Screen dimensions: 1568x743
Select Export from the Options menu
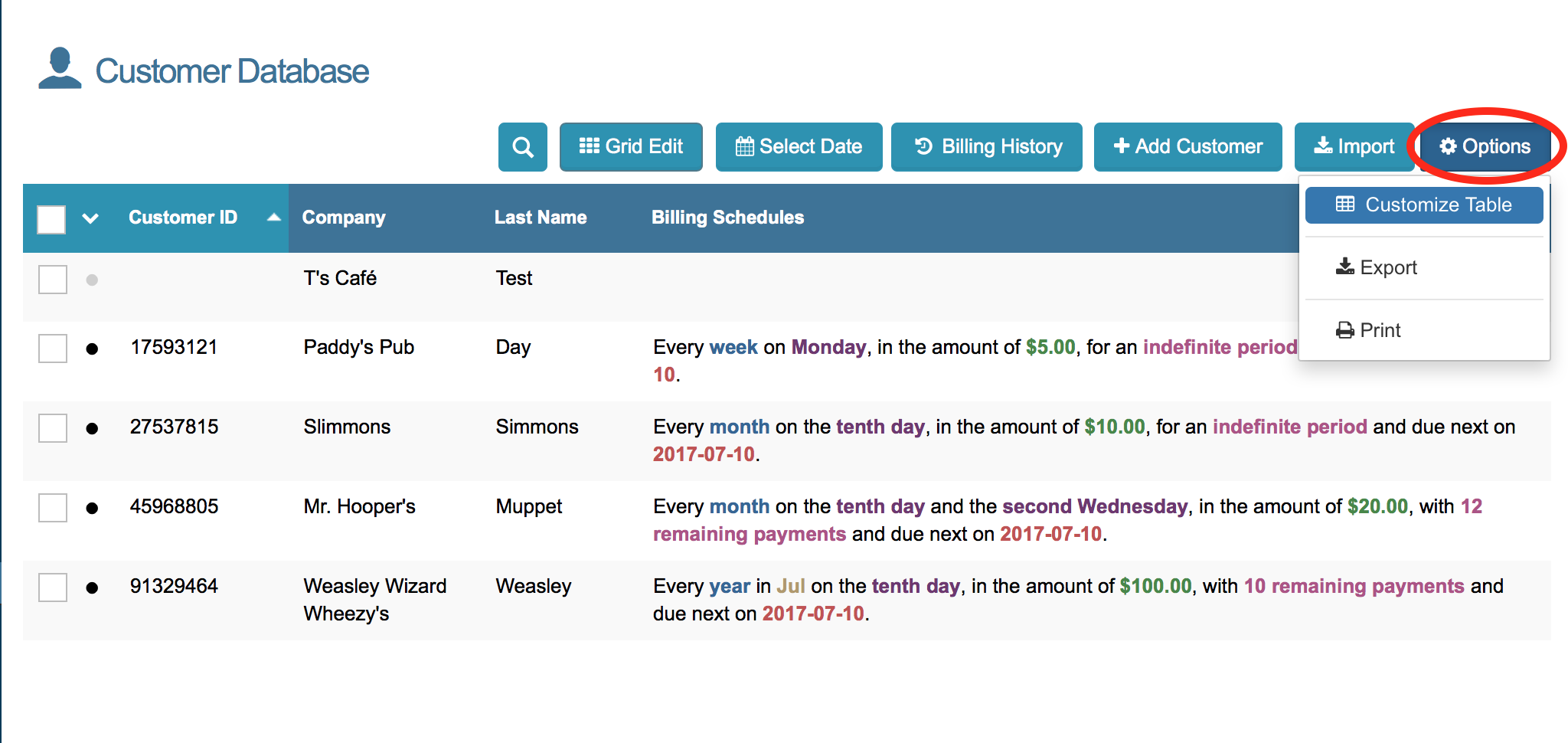tap(1377, 267)
